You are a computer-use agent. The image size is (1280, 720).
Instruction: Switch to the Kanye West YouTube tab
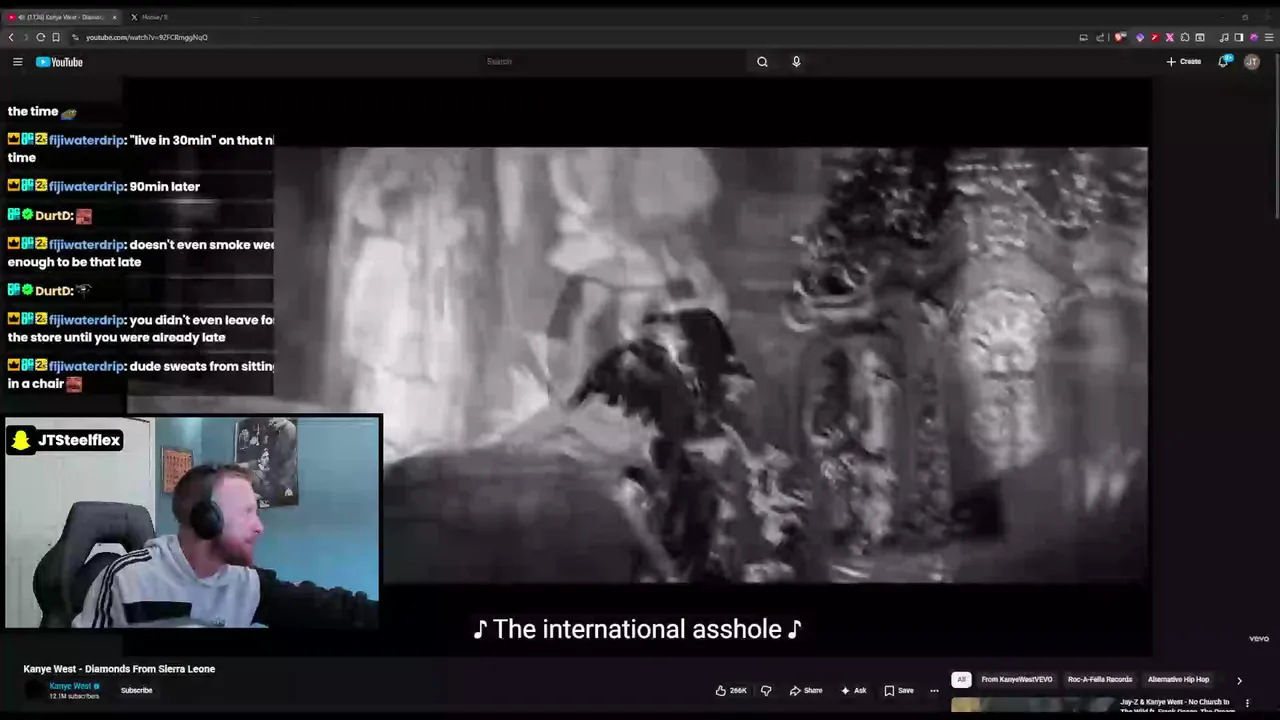pyautogui.click(x=60, y=17)
